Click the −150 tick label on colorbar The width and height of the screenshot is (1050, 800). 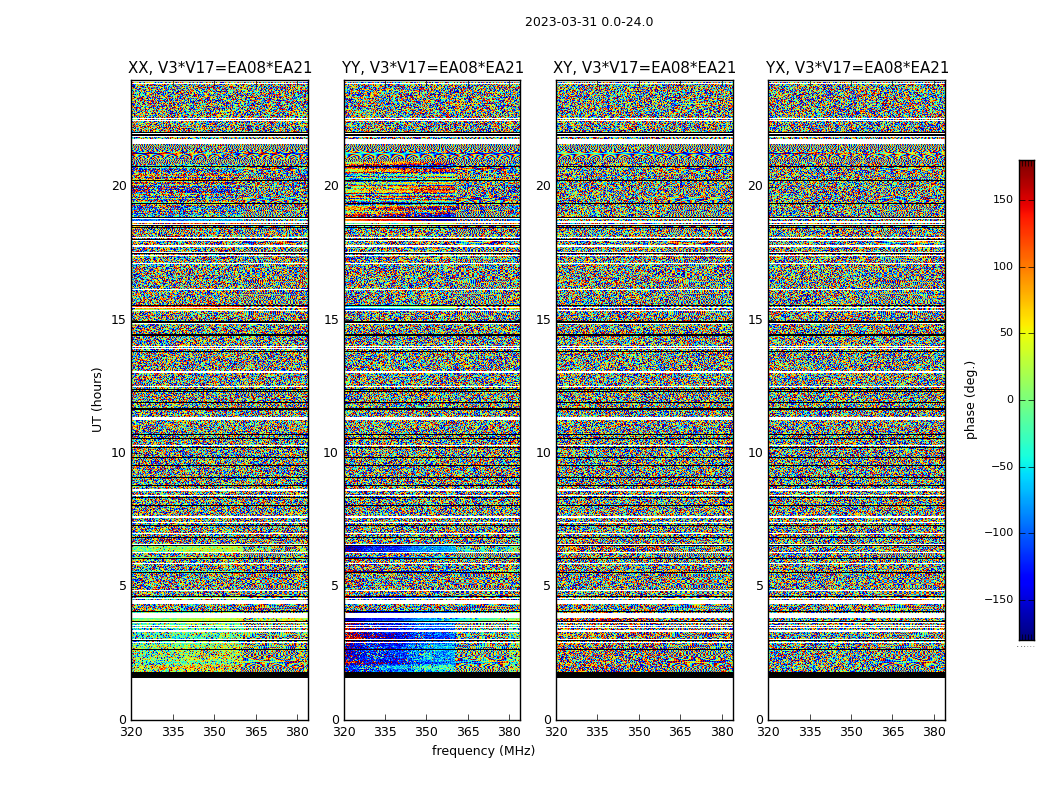pyautogui.click(x=999, y=599)
